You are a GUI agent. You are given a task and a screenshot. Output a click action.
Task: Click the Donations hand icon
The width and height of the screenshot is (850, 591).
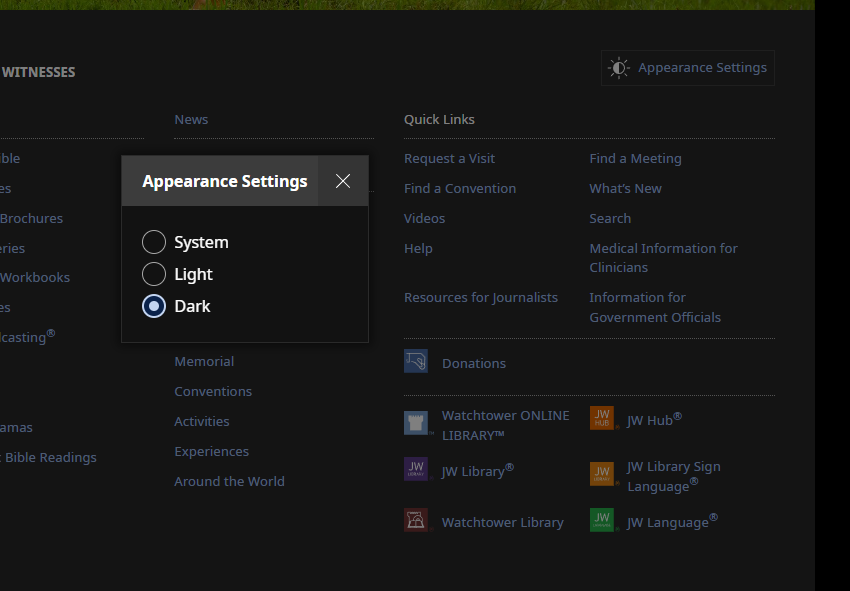[416, 362]
